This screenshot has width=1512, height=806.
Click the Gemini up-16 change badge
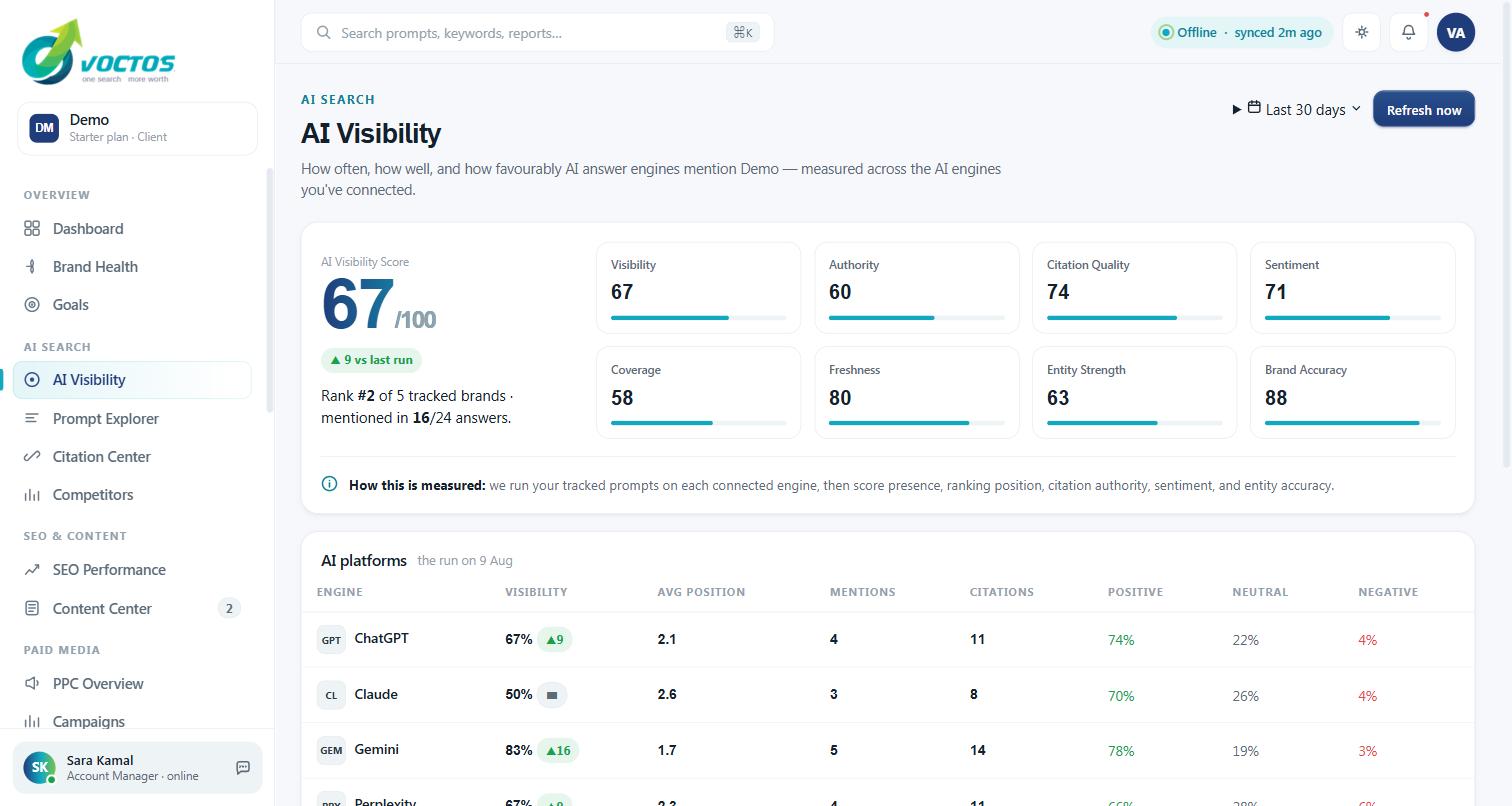(558, 750)
